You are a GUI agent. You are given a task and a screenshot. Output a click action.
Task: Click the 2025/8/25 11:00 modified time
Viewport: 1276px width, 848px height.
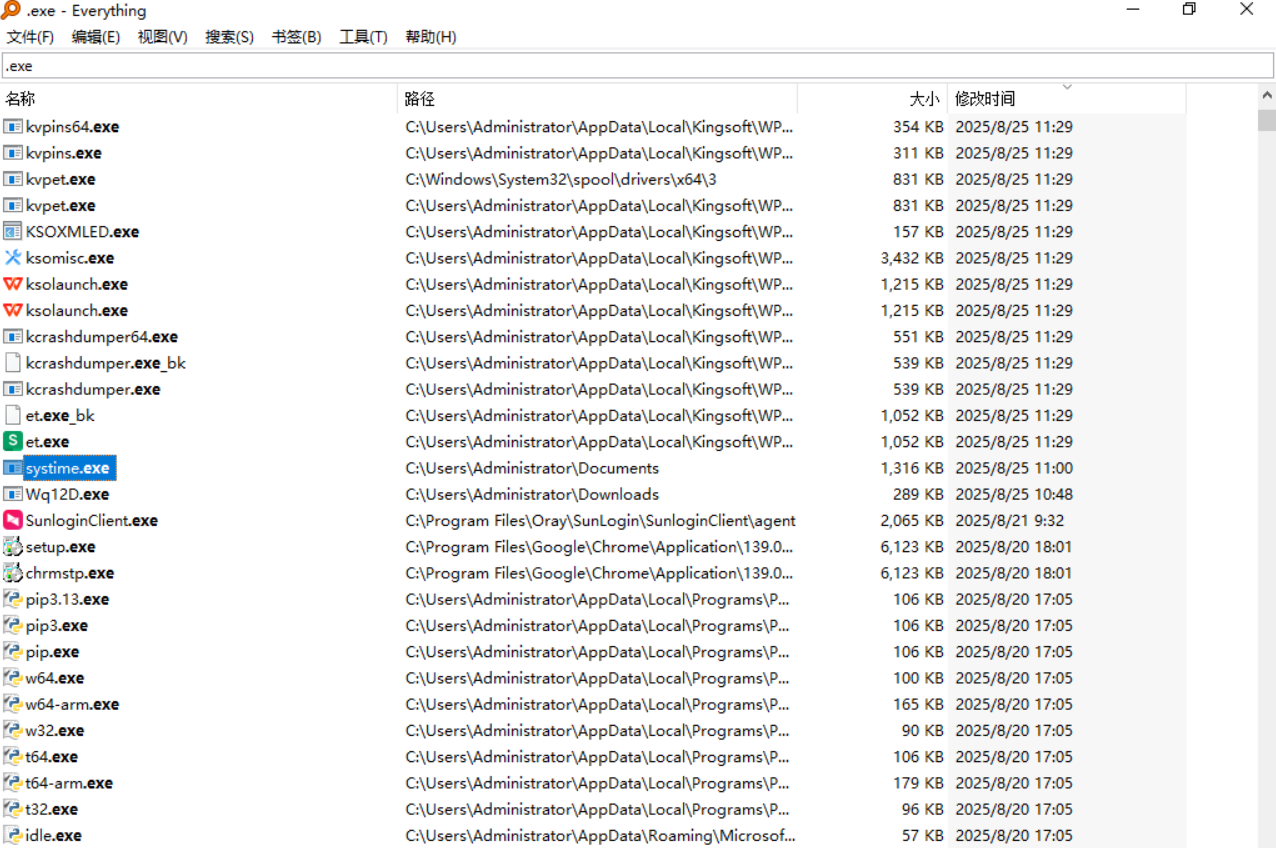click(1014, 468)
